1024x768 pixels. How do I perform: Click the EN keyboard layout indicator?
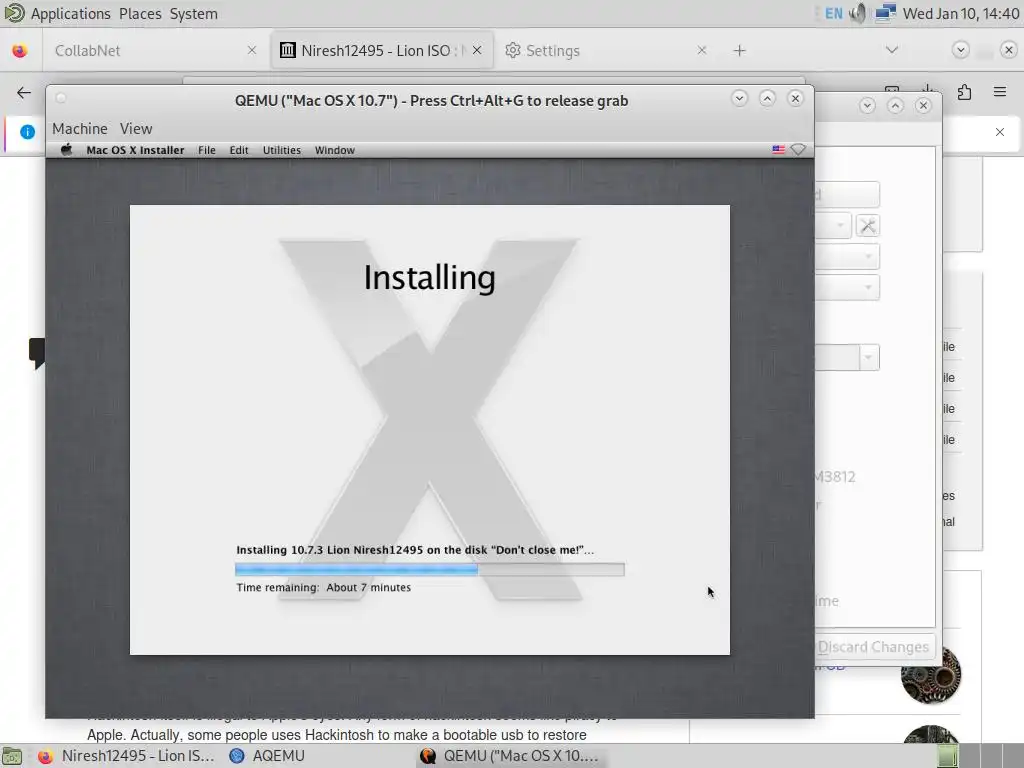(834, 13)
